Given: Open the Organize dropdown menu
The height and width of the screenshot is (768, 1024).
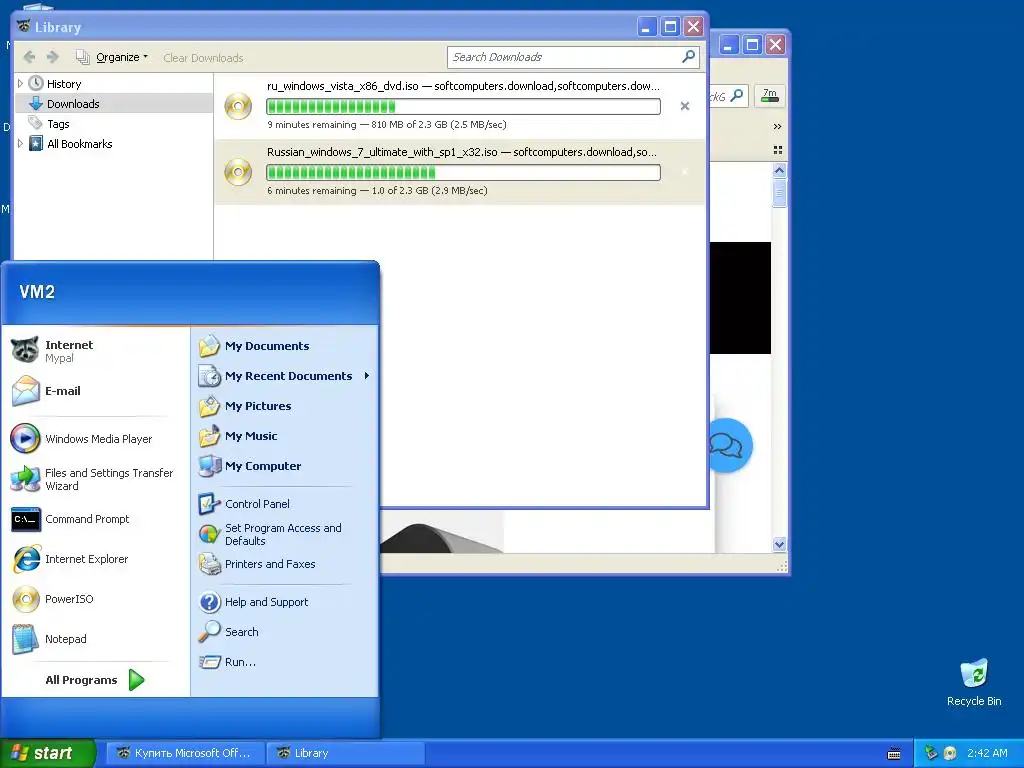Looking at the screenshot, I should (x=112, y=57).
